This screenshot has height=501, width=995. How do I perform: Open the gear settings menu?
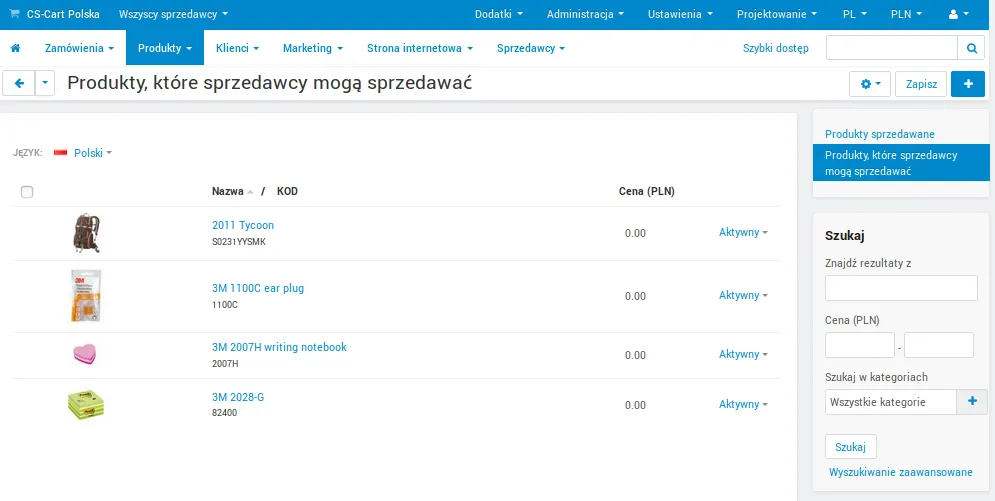(870, 84)
